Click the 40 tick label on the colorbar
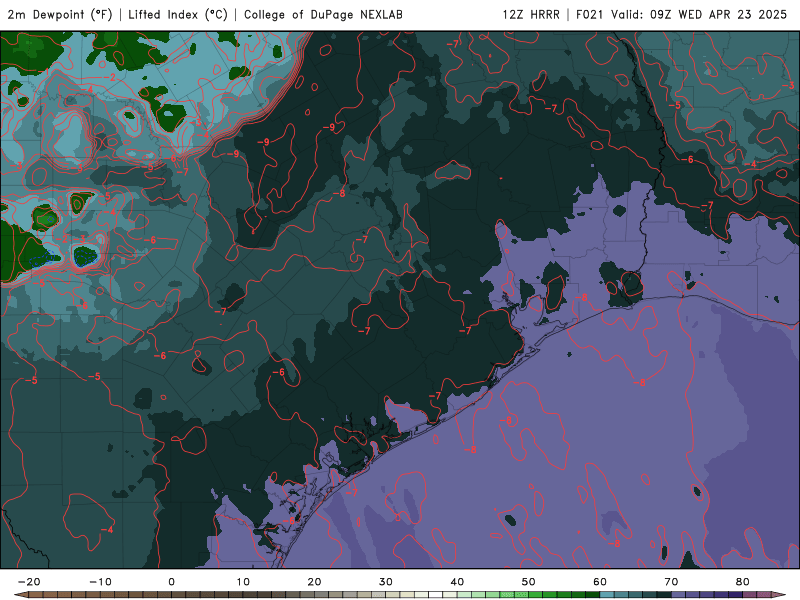800x600 pixels. pos(457,582)
